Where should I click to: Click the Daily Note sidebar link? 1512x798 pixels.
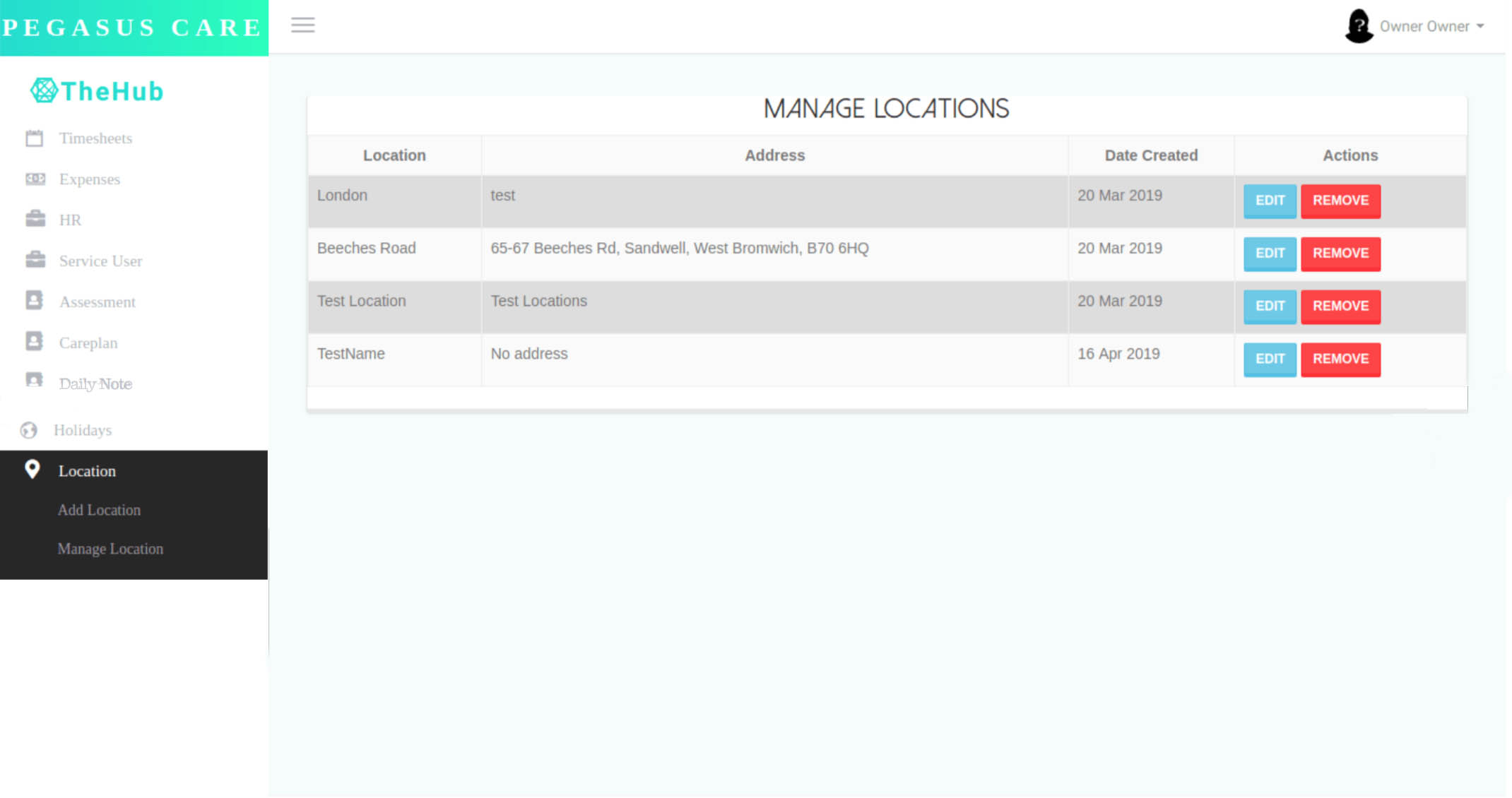(x=95, y=384)
